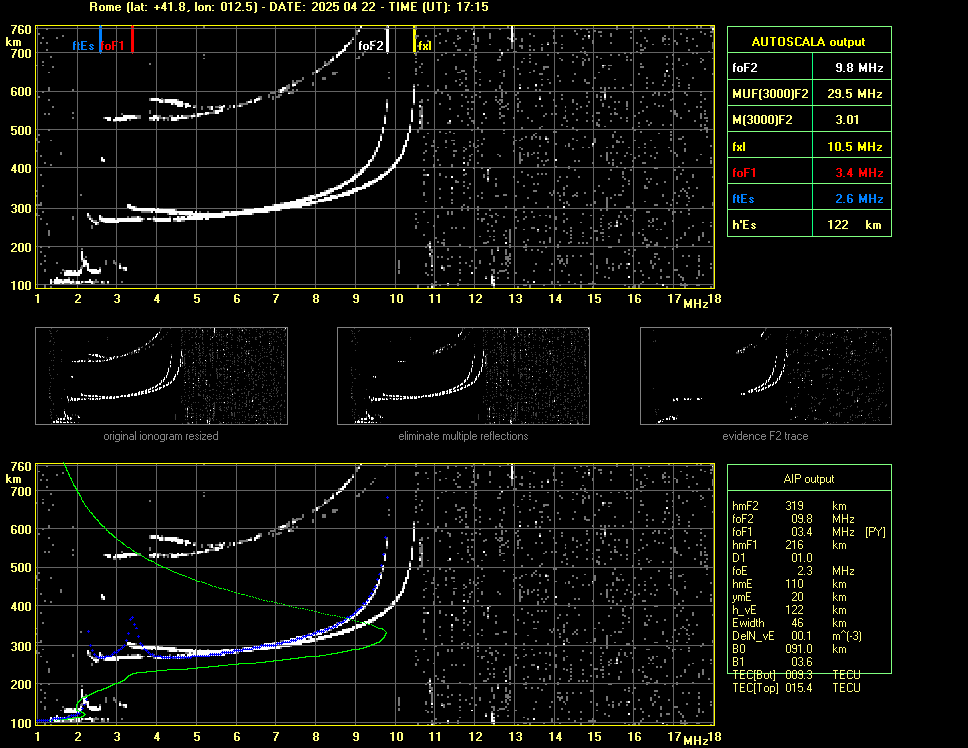This screenshot has height=748, width=968.
Task: Click the 122 km value beside h'Es
Action: click(854, 225)
